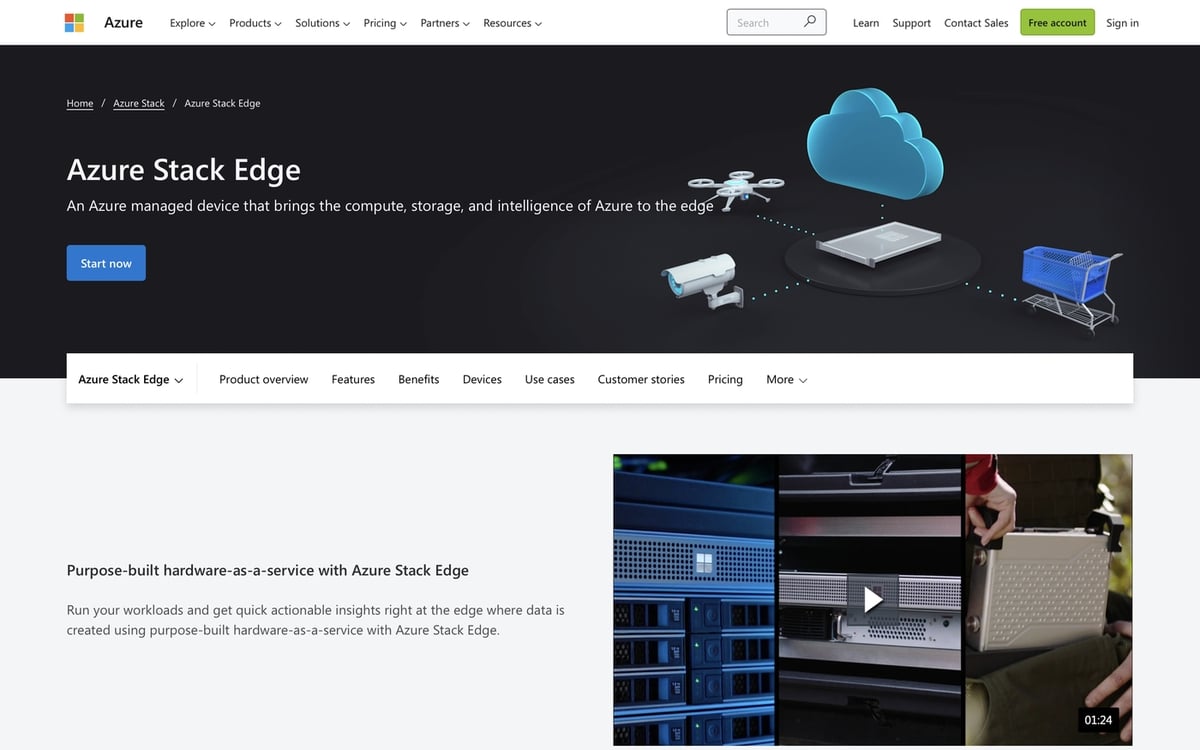This screenshot has height=750, width=1200.
Task: Click the search magnifier icon
Action: (x=812, y=21)
